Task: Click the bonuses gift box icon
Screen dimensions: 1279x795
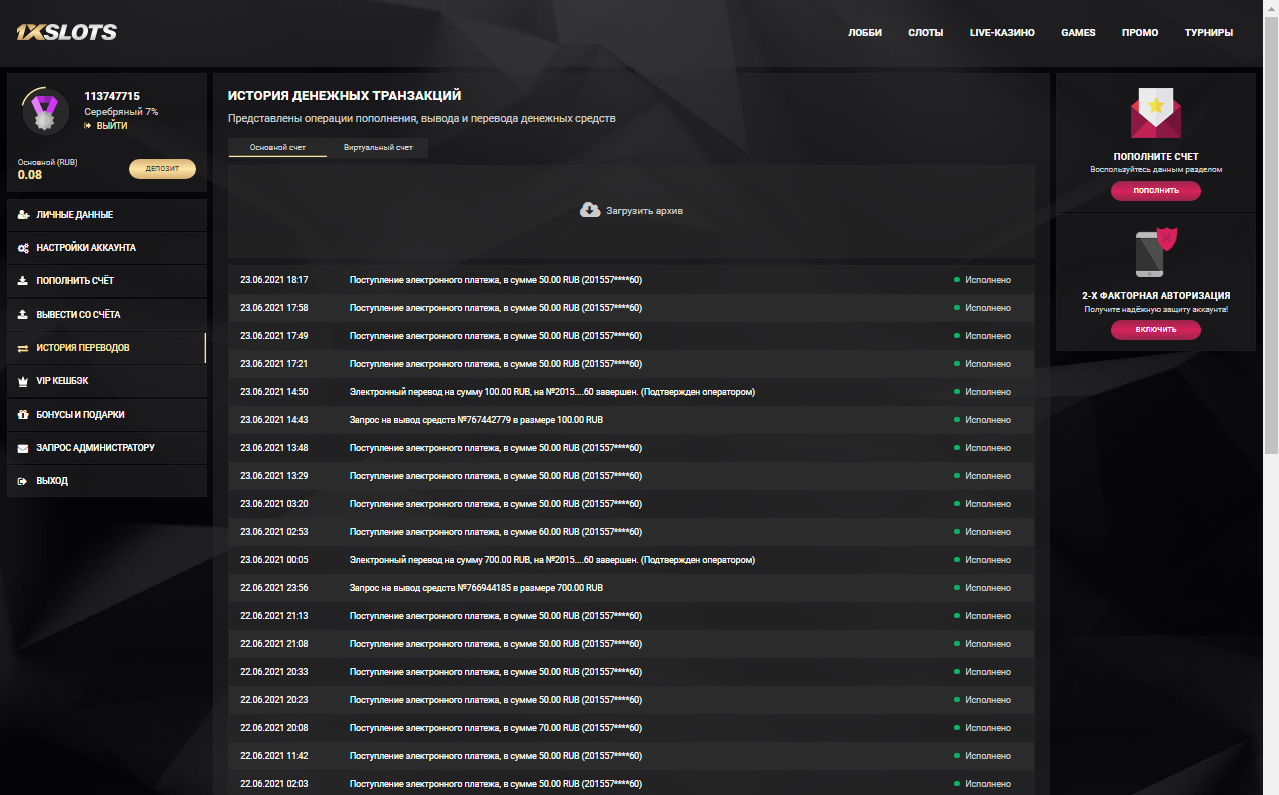Action: (23, 414)
